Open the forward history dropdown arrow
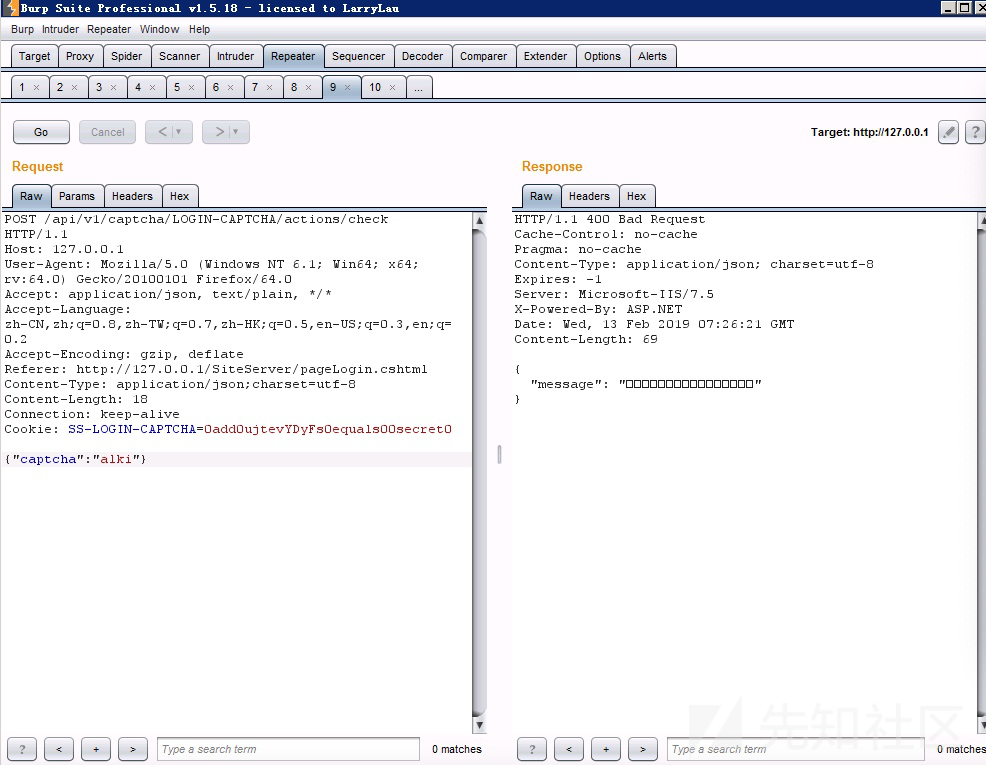 [x=236, y=132]
